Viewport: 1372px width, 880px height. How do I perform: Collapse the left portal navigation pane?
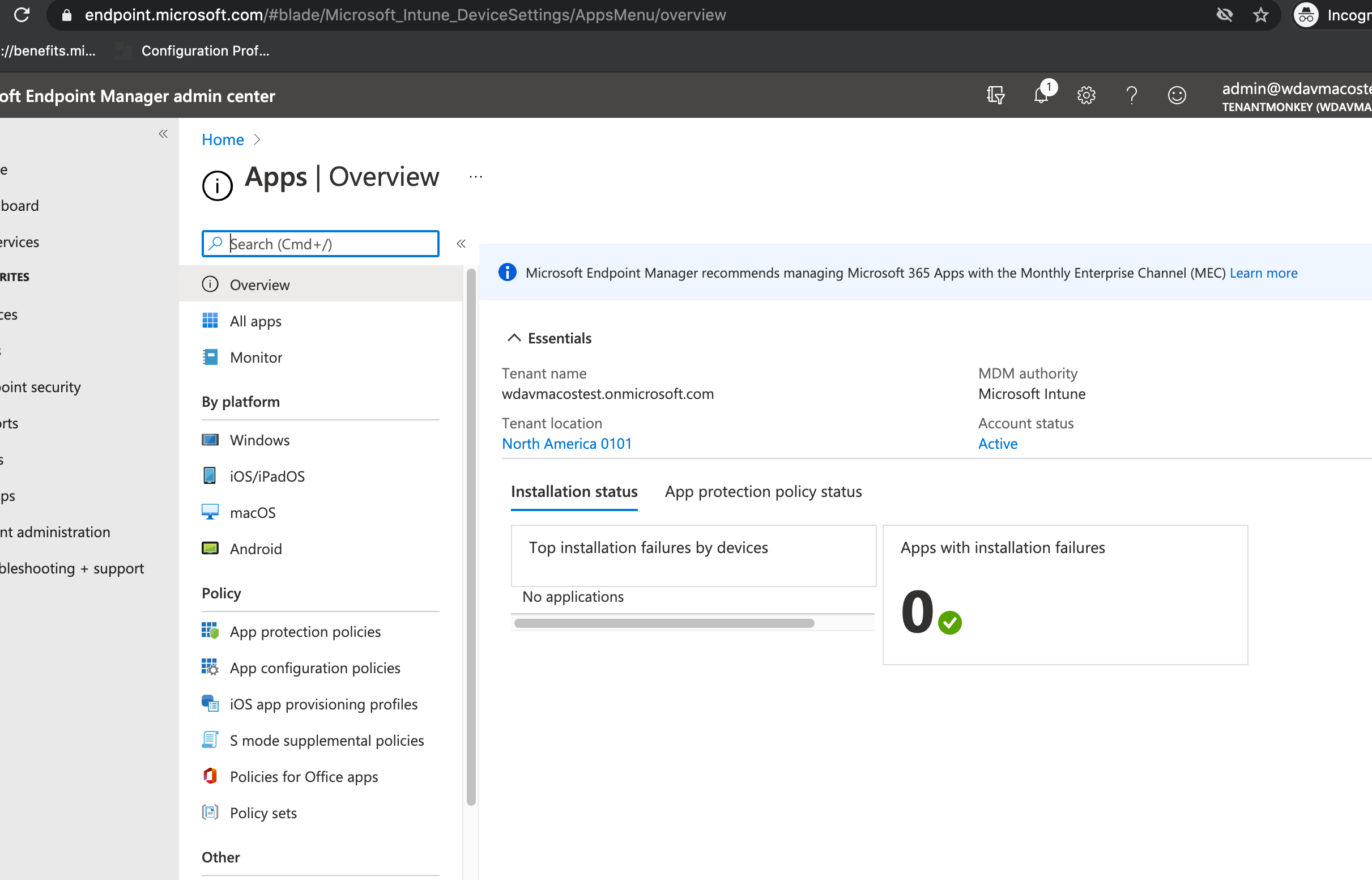(163, 134)
